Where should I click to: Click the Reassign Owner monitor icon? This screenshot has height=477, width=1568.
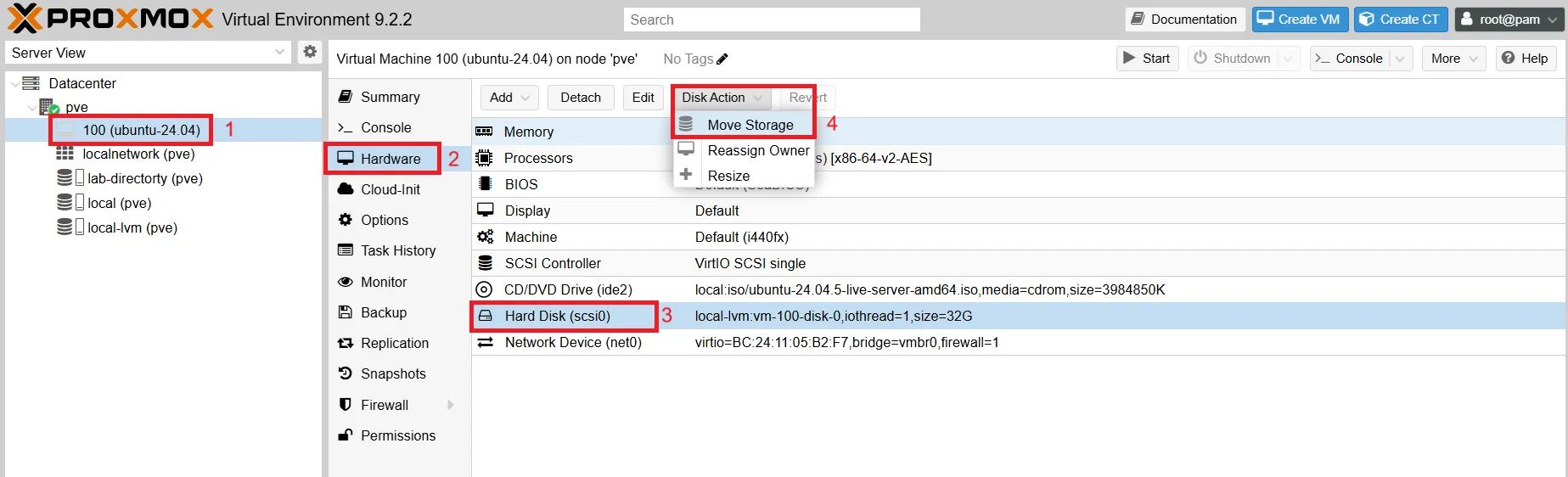tap(686, 149)
